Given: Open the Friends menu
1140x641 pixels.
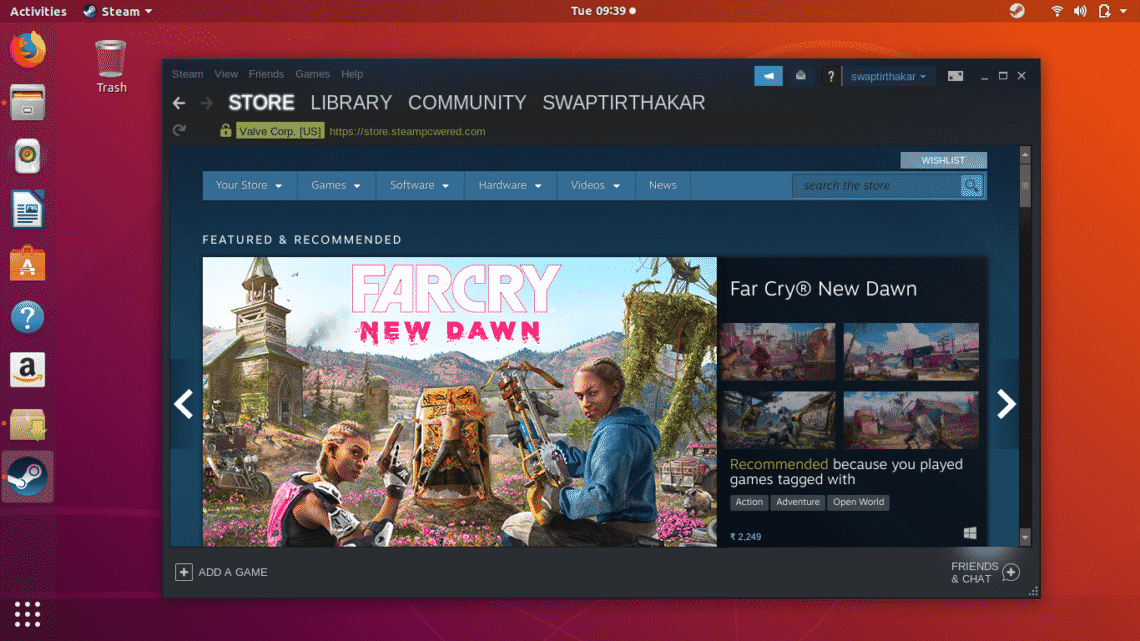Looking at the screenshot, I should (266, 74).
